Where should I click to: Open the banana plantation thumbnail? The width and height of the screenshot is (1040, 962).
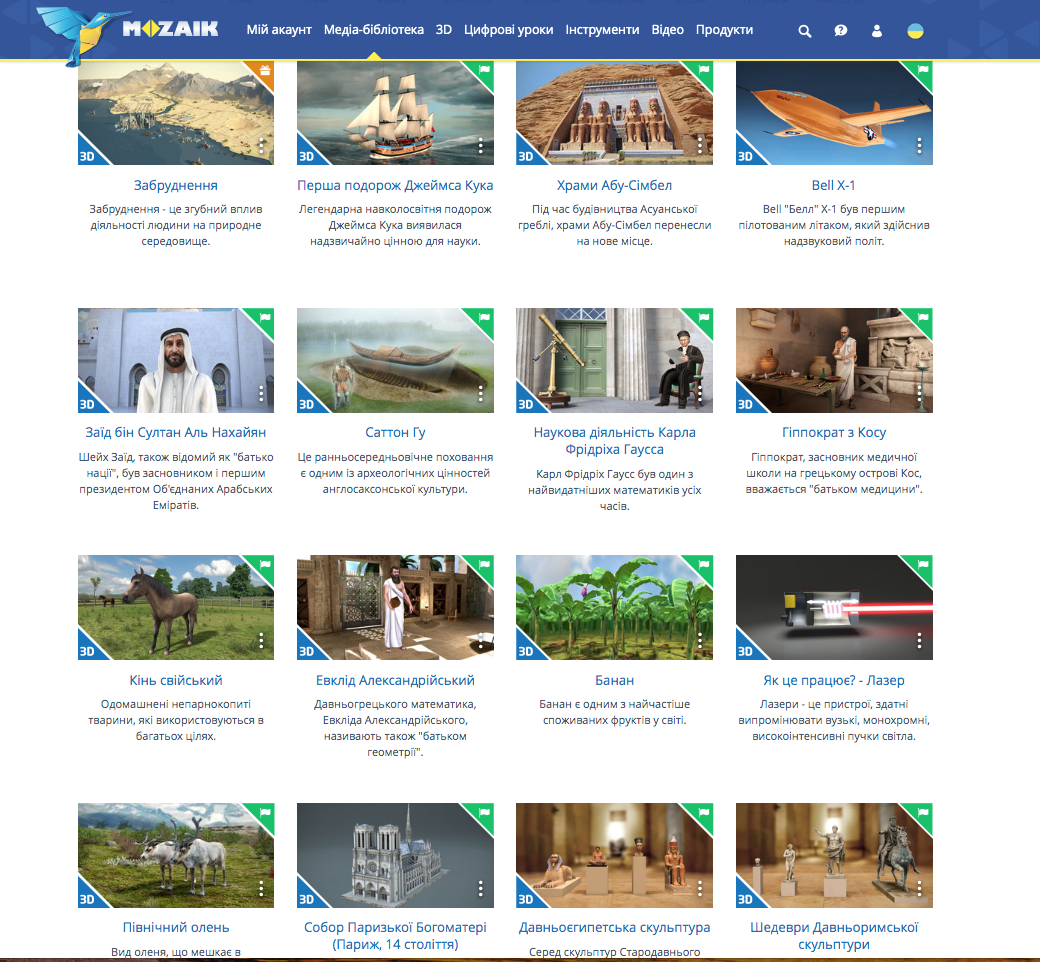pos(614,608)
